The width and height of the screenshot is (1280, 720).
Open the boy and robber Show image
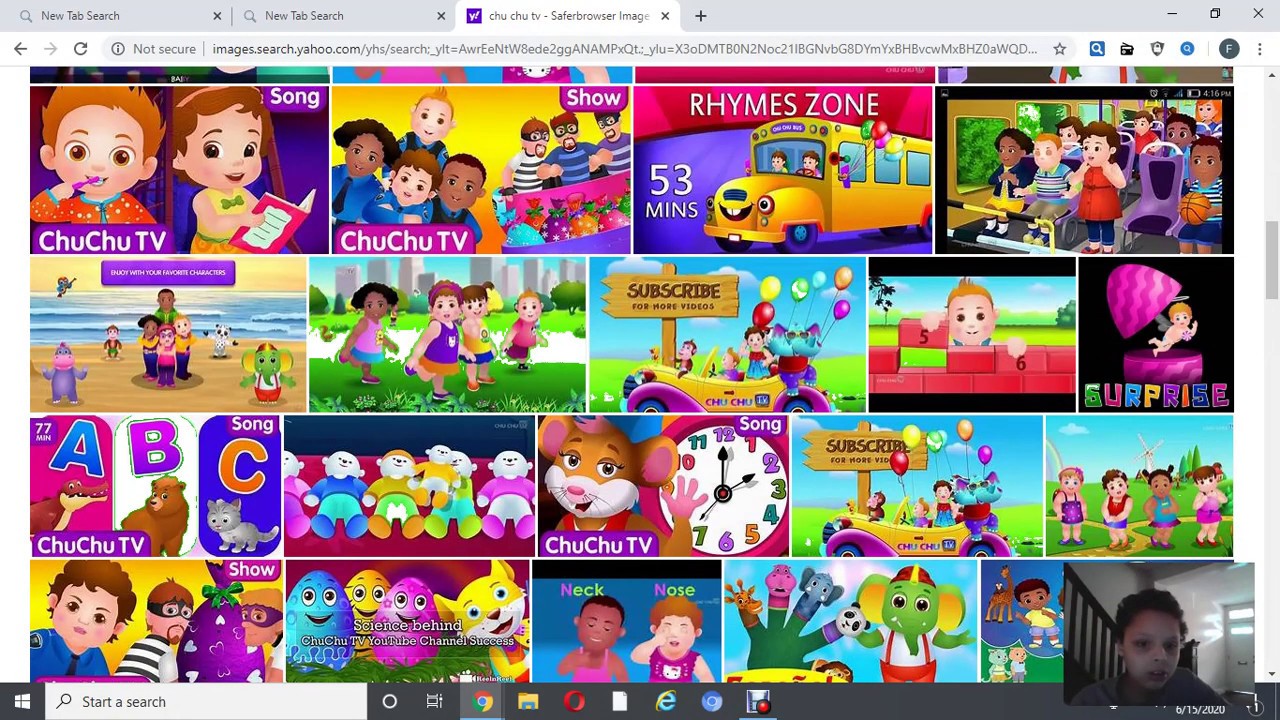coord(156,621)
